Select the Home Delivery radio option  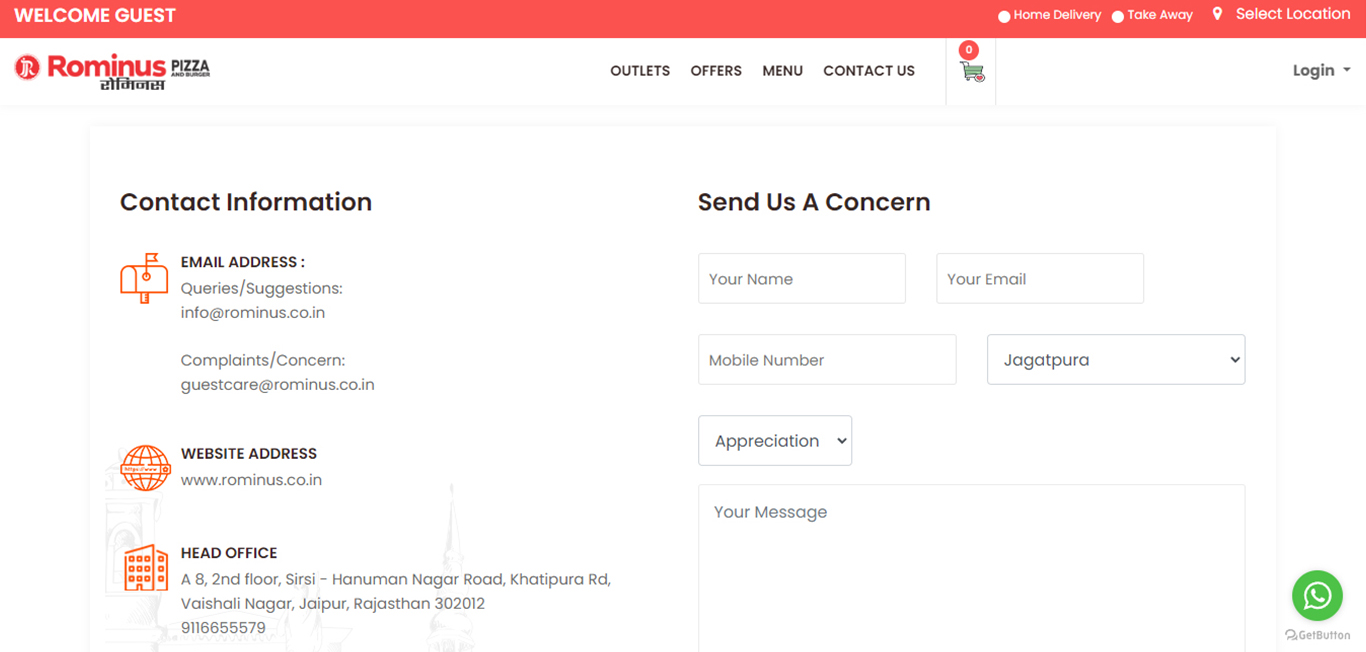(1004, 16)
